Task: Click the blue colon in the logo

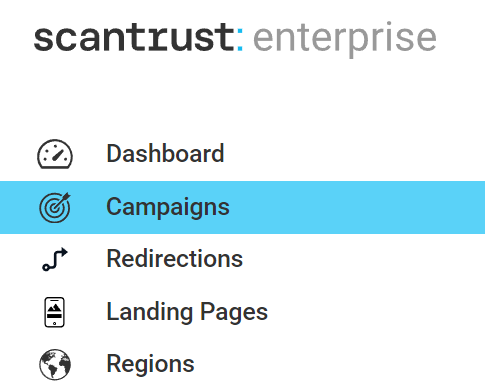Action: (240, 40)
